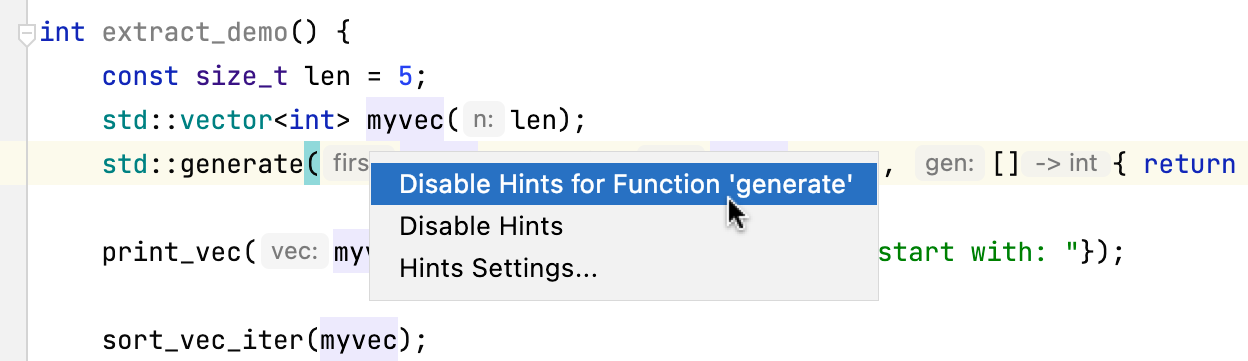Click the partially hidden 'firs' parameter hint
1248x361 pixels.
348,163
